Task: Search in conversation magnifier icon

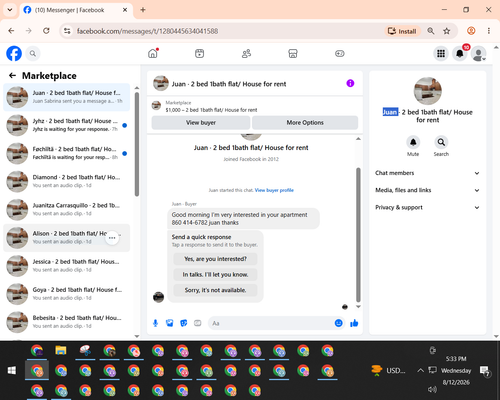Action: pos(441,142)
